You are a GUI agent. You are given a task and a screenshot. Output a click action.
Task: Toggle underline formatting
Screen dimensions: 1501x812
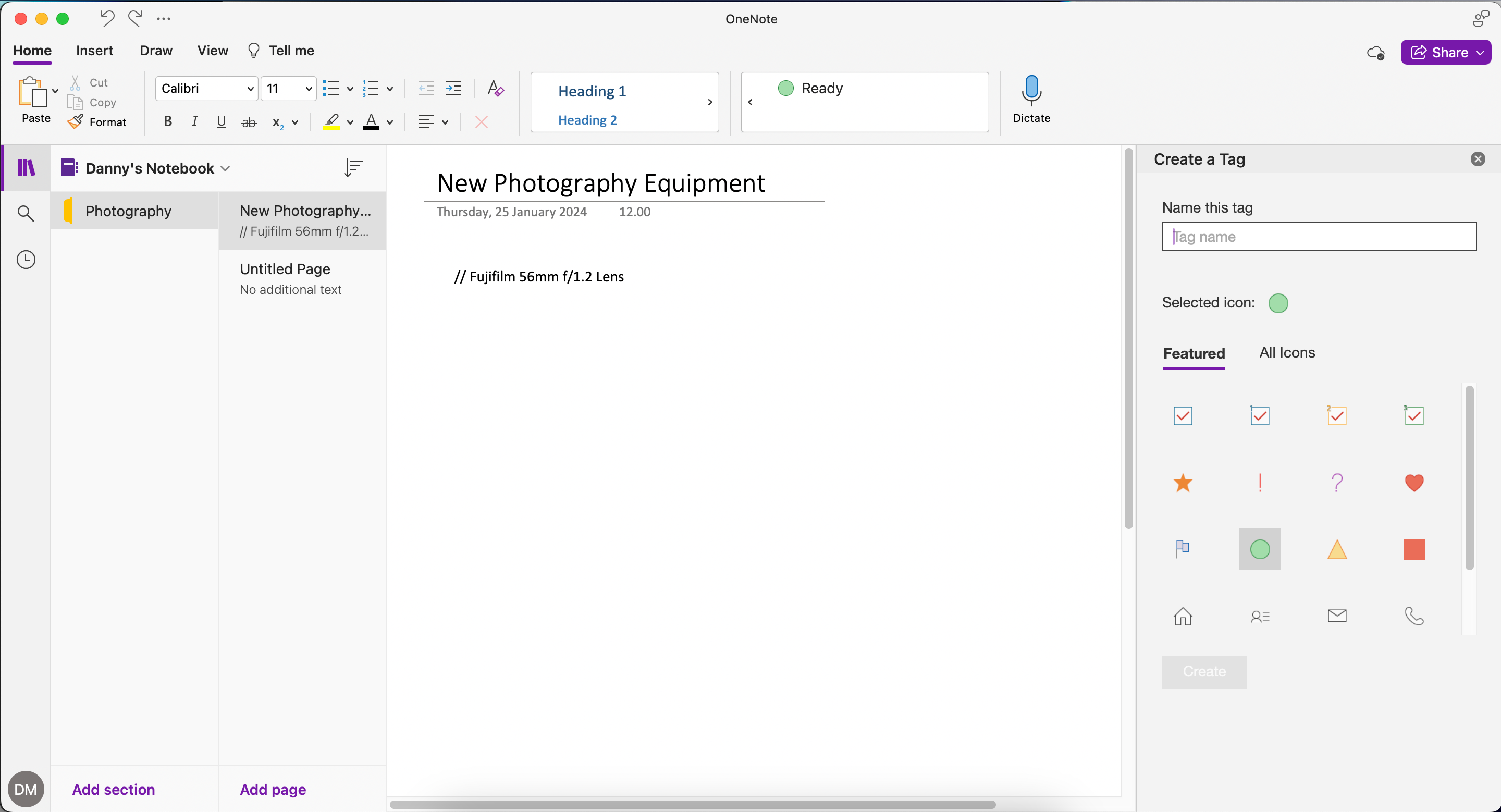click(221, 122)
